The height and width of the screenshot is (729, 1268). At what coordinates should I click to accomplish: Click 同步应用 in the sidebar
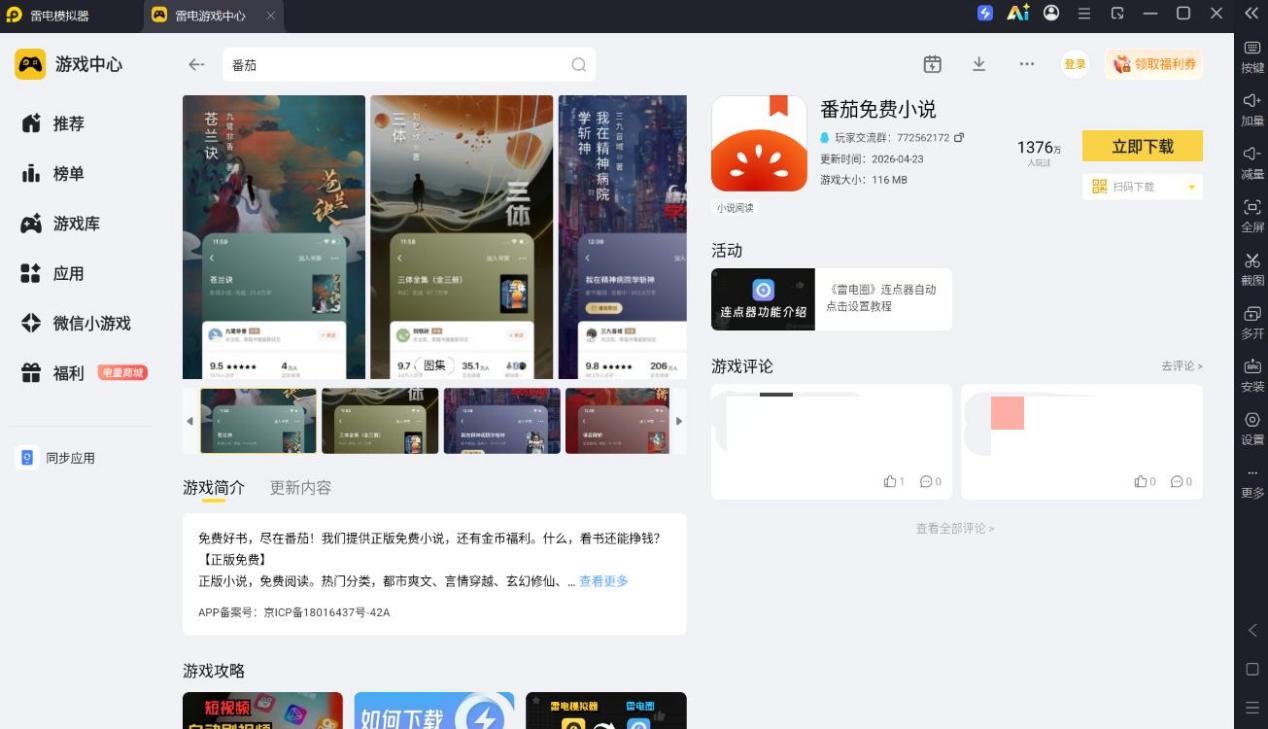click(x=57, y=458)
